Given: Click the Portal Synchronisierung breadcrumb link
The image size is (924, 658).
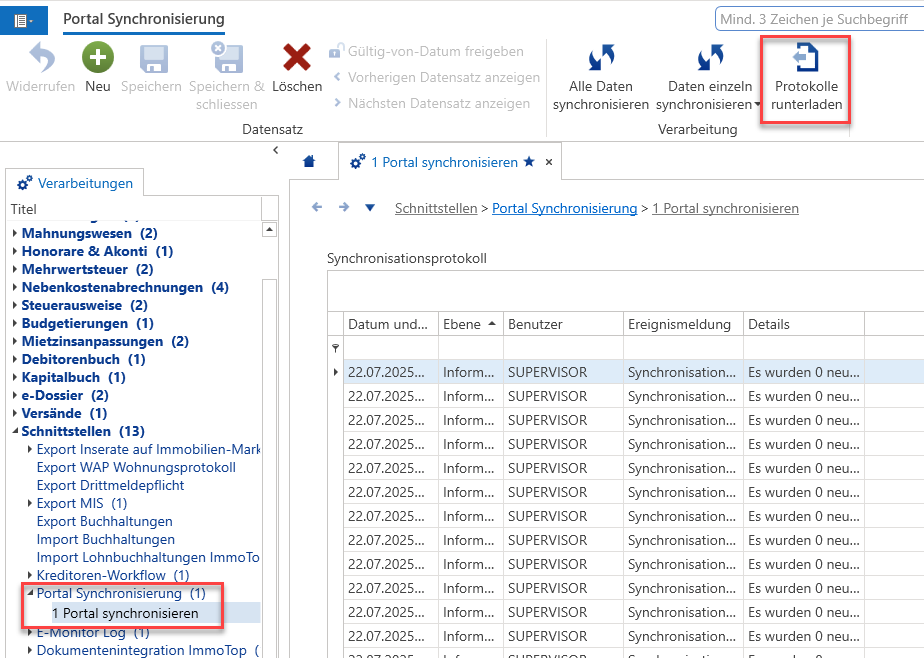Looking at the screenshot, I should (565, 209).
